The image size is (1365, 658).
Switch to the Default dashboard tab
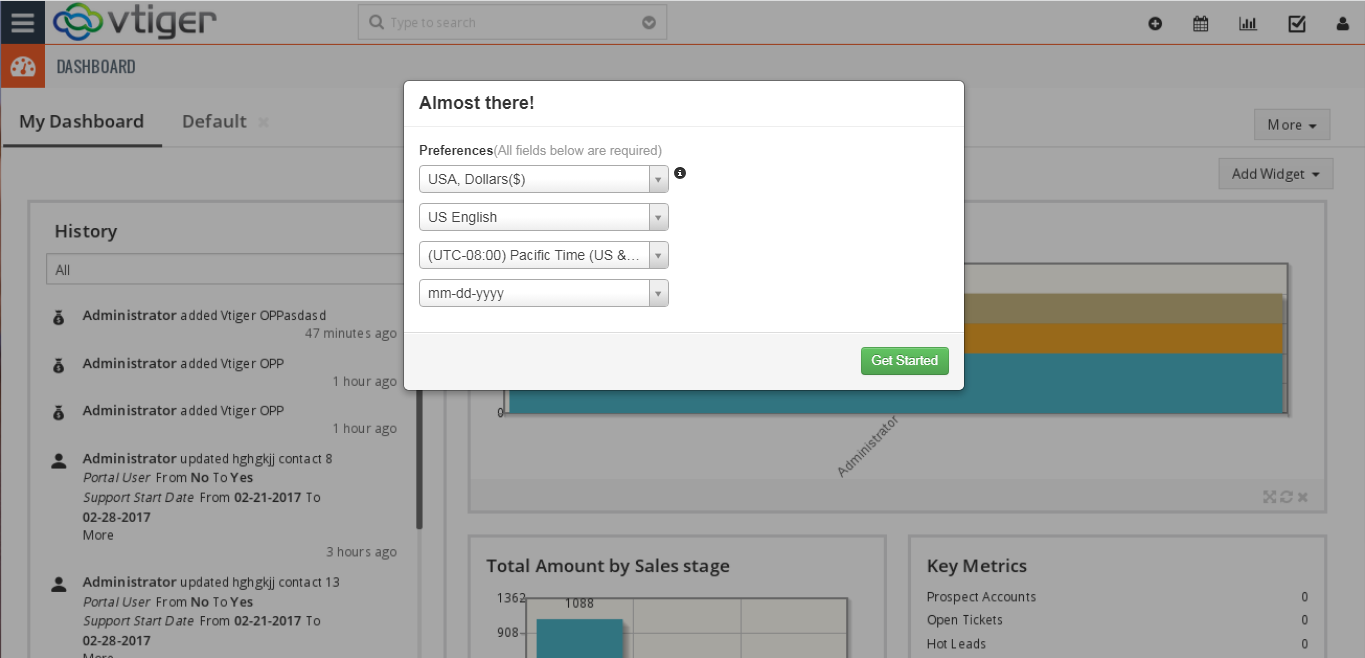[213, 121]
